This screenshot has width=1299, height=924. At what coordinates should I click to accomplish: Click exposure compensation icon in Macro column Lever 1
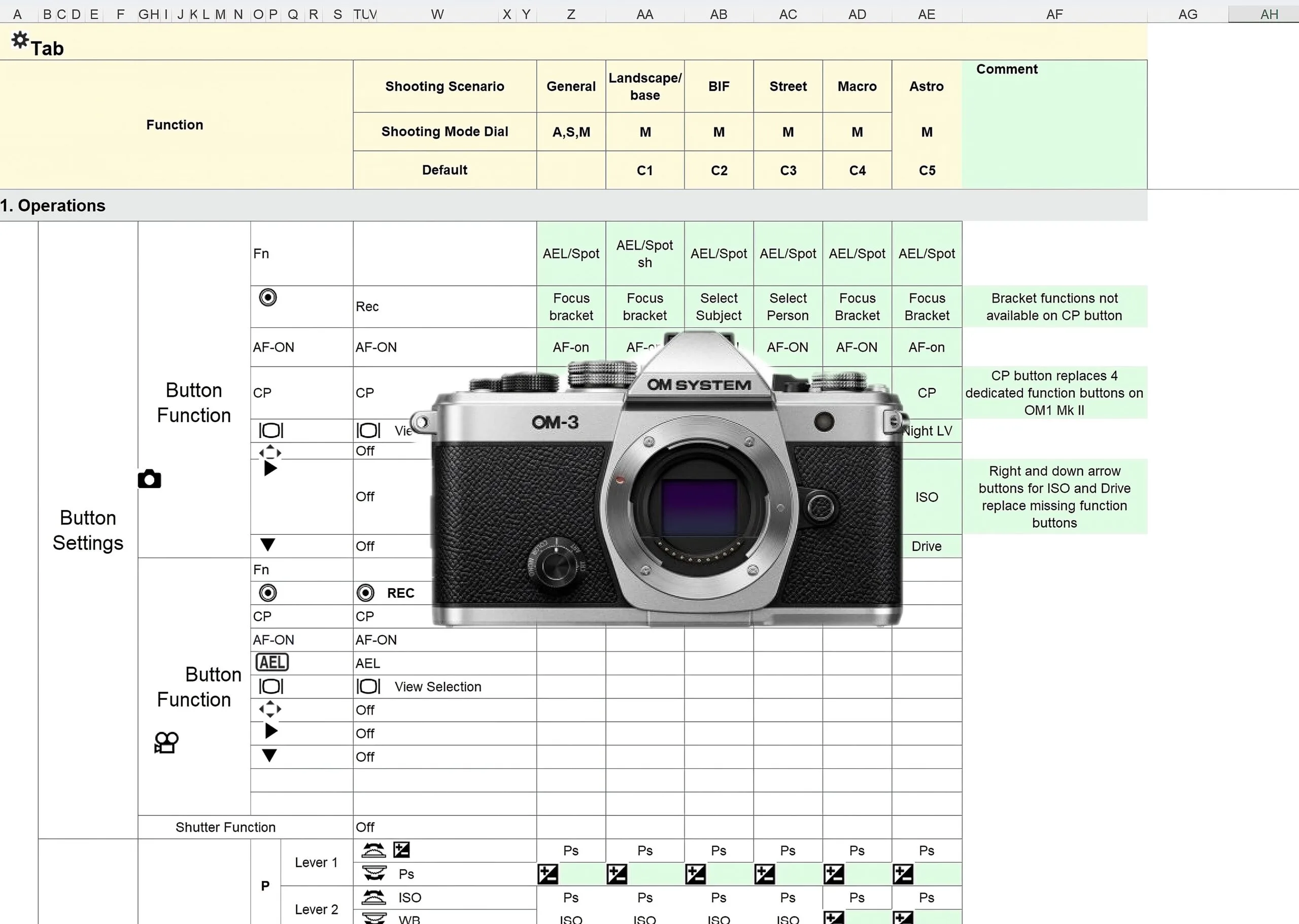pos(834,874)
